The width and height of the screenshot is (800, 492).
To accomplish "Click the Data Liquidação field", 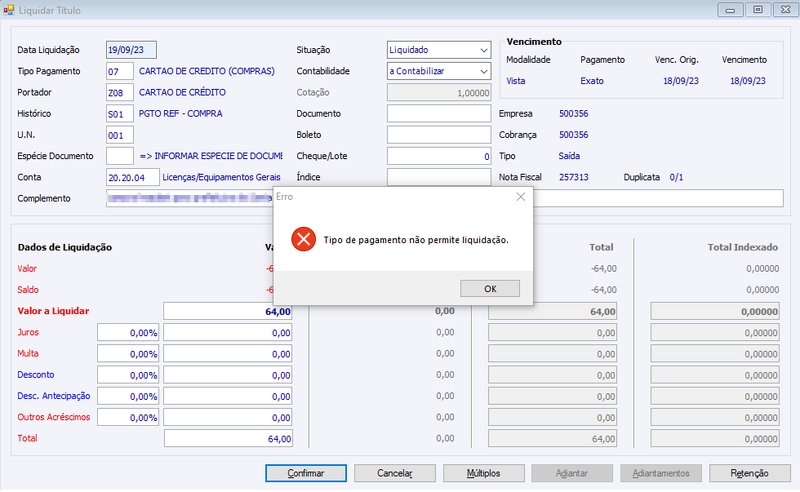I will [x=131, y=50].
